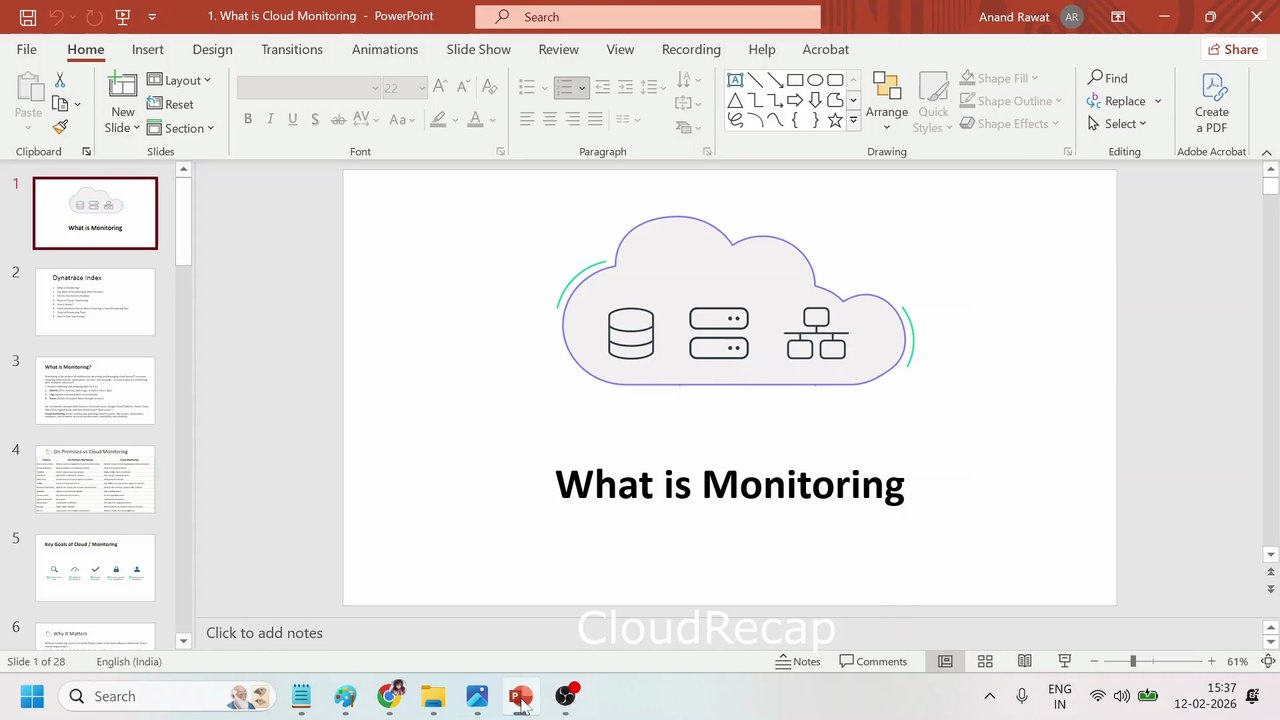Select slide 5 Key Goals thumbnail
This screenshot has height=720, width=1280.
pos(95,568)
